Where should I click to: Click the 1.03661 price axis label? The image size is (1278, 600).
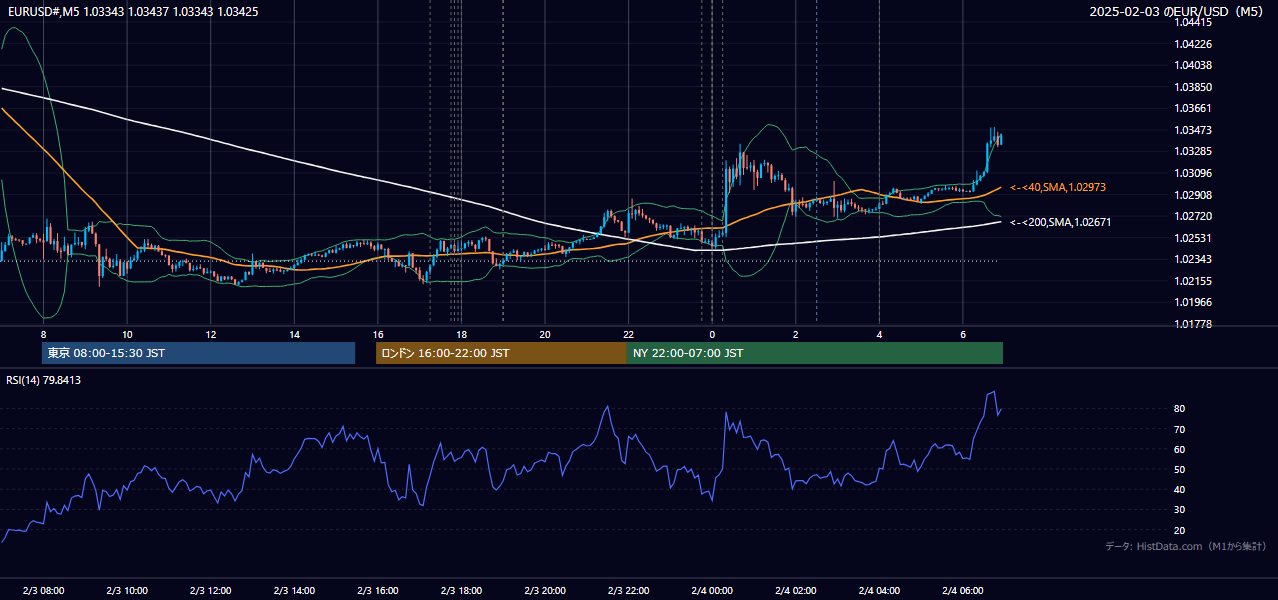[1192, 108]
